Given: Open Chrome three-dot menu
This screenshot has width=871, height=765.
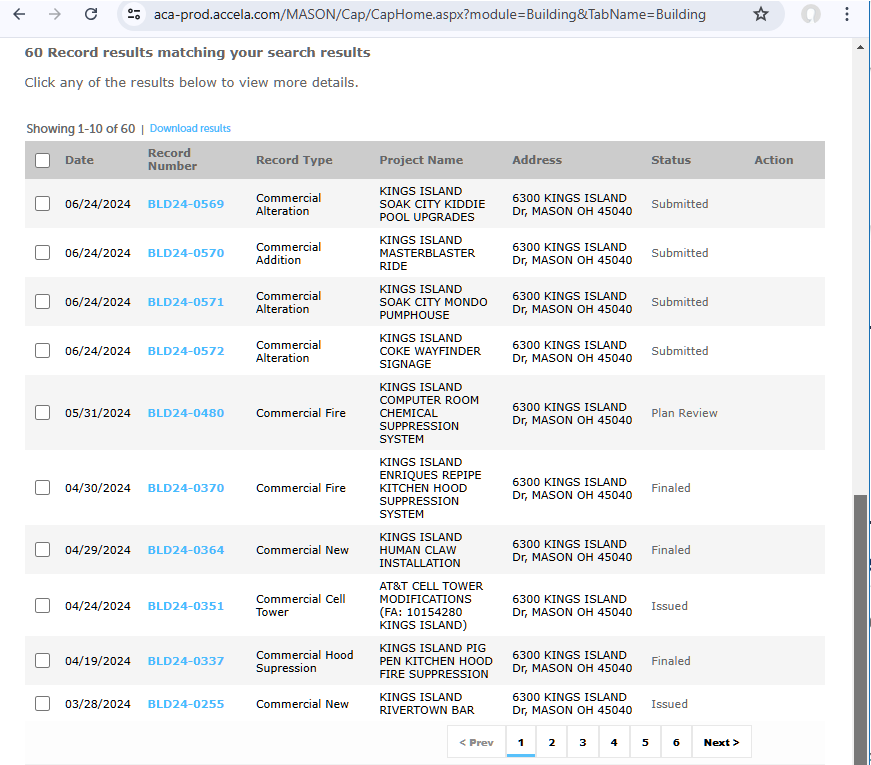Looking at the screenshot, I should point(848,14).
